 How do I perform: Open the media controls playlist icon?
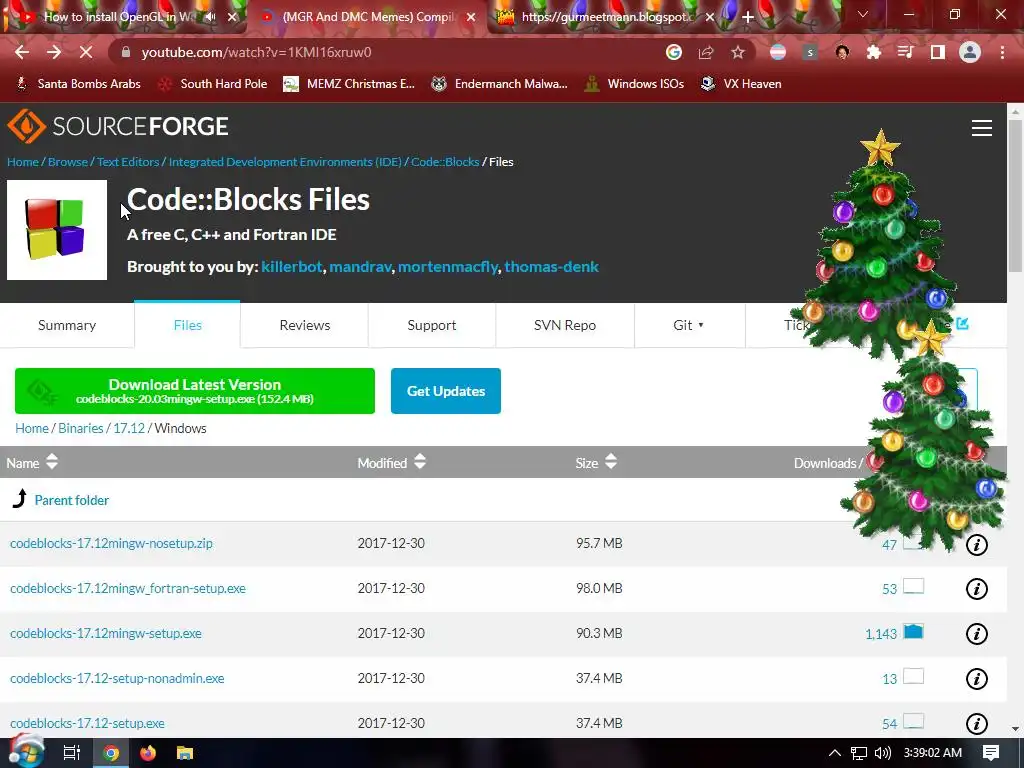point(906,52)
